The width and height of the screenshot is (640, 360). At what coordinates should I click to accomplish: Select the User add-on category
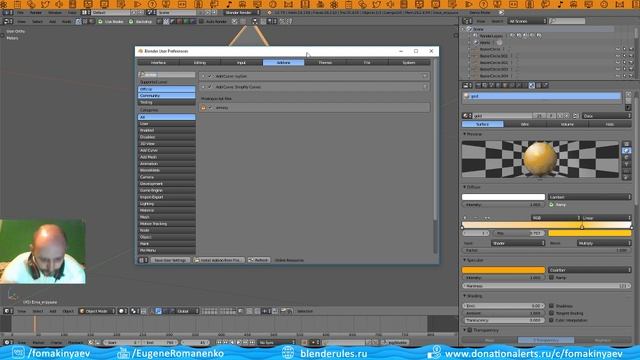point(167,124)
